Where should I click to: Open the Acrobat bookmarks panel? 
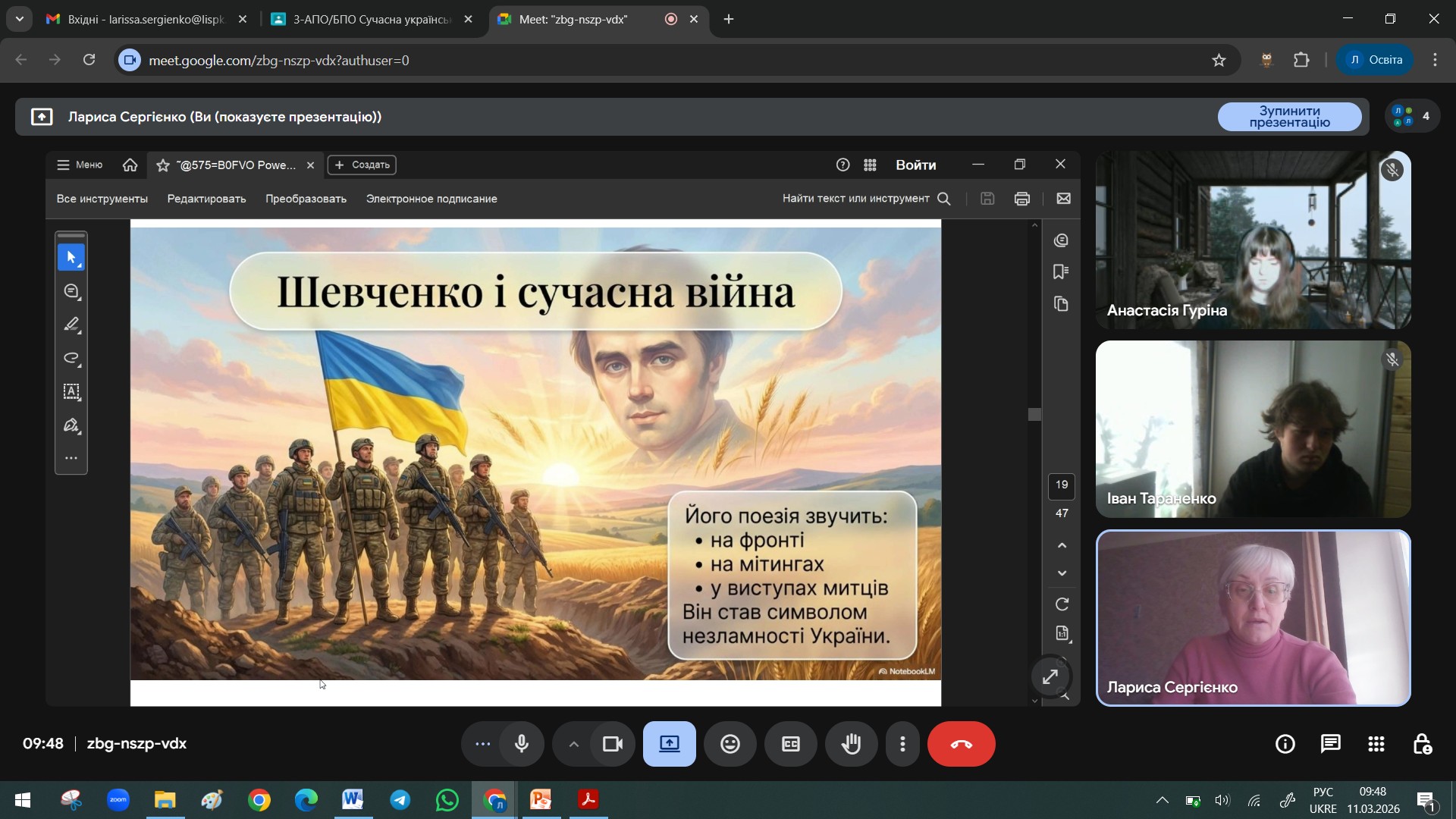coord(1061,271)
